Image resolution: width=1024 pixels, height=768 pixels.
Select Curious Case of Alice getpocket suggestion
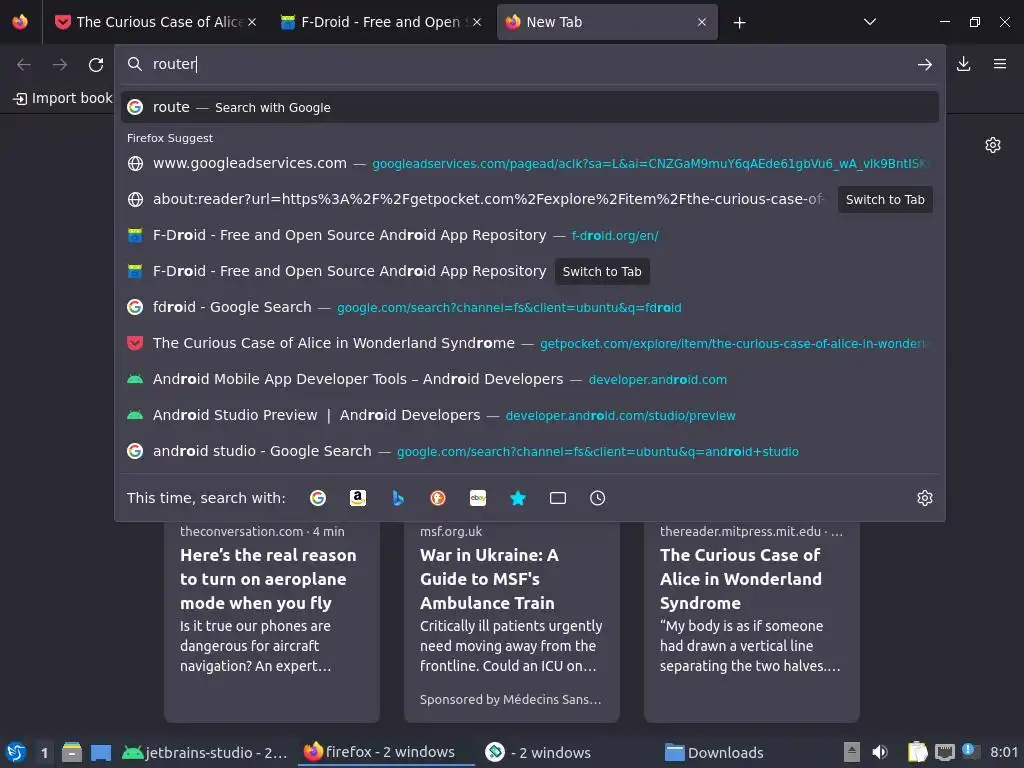tap(530, 343)
